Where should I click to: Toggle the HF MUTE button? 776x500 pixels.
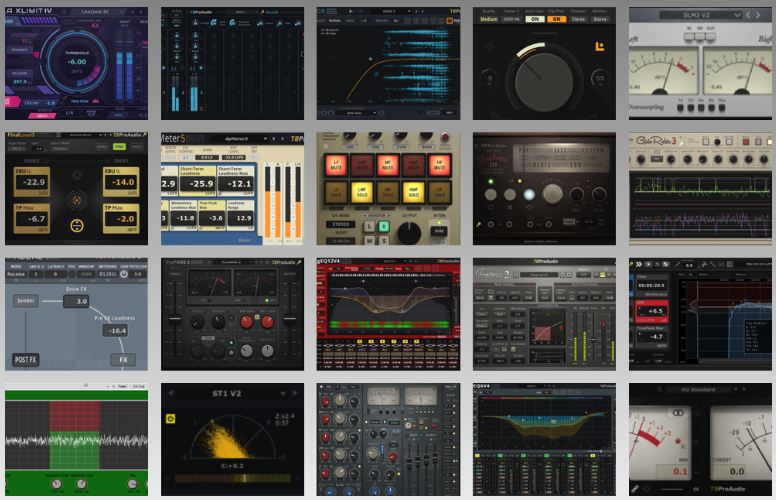[x=439, y=165]
